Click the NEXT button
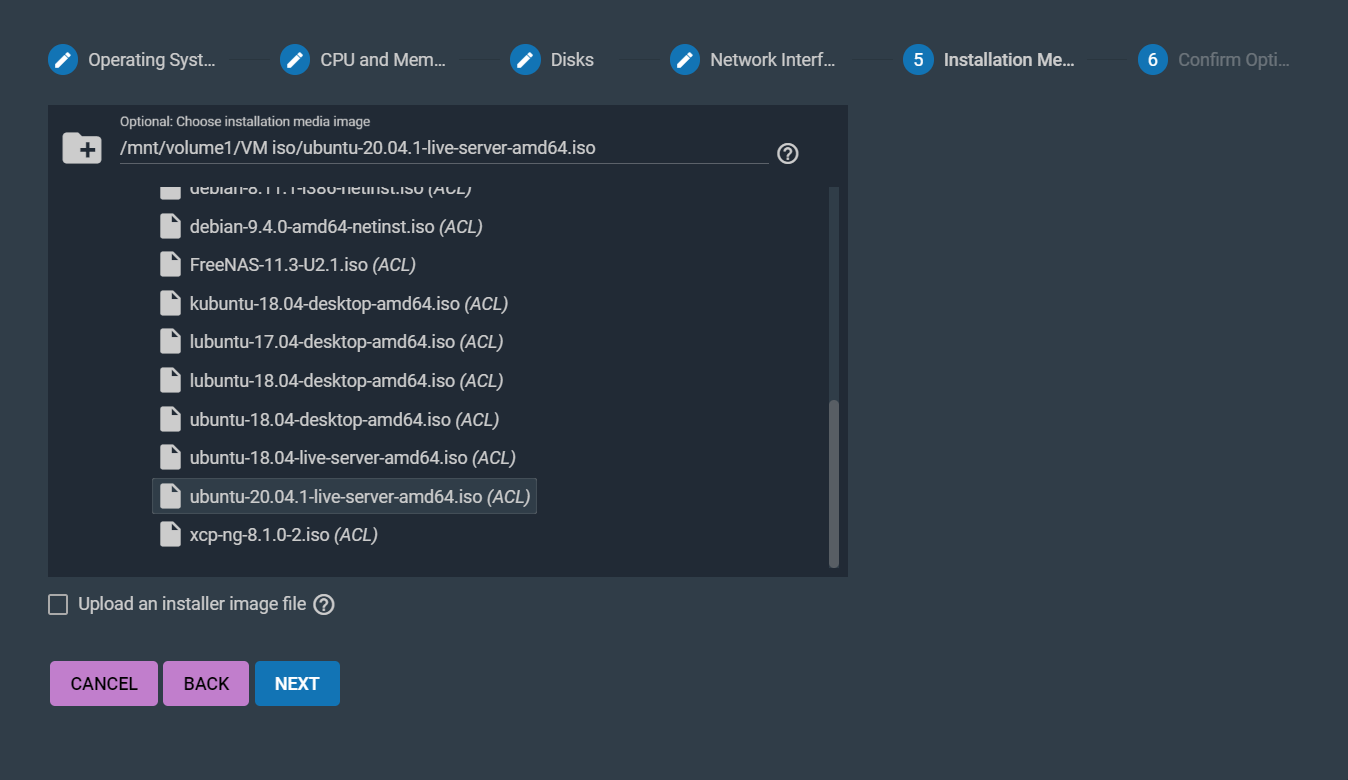The image size is (1348, 780). (x=297, y=683)
